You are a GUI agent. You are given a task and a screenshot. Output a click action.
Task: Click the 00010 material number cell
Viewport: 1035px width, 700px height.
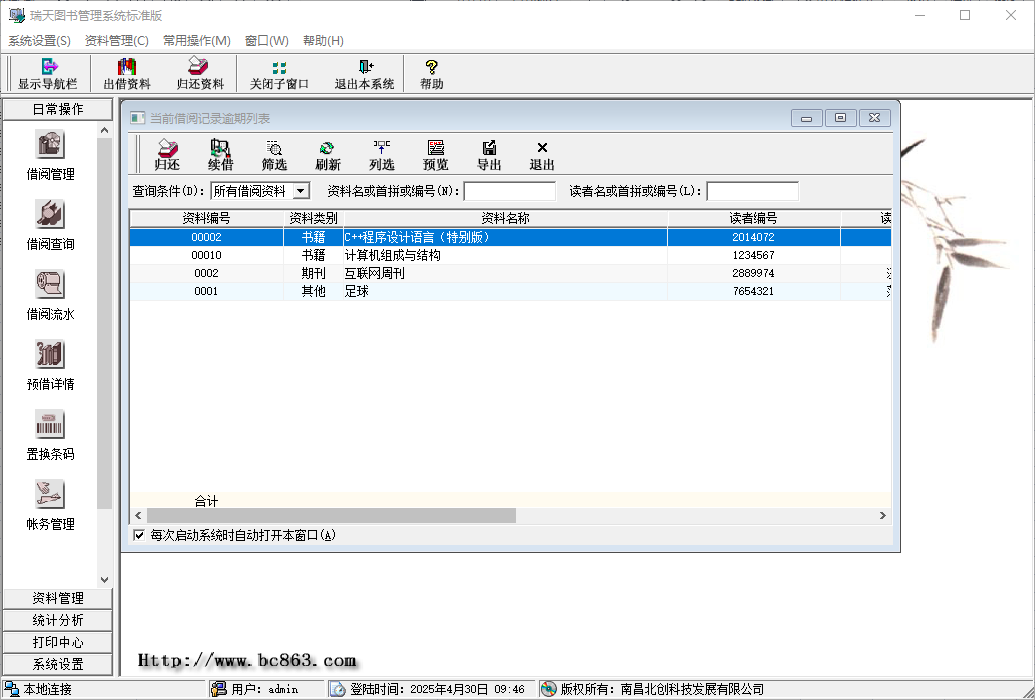tap(207, 255)
